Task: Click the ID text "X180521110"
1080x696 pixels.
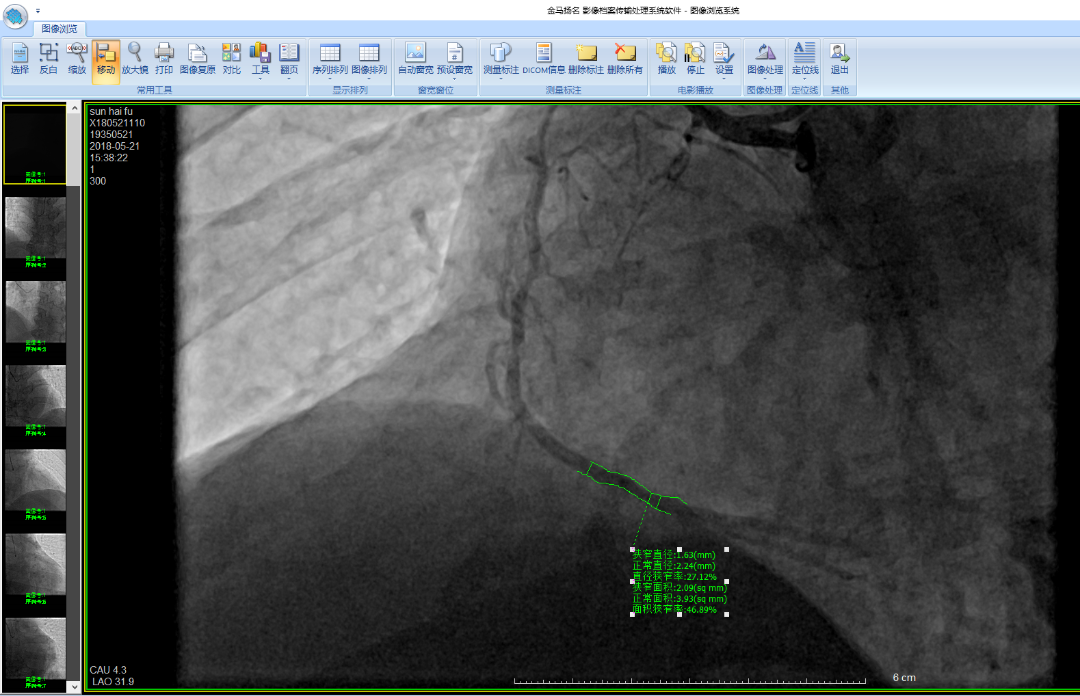Action: click(117, 123)
